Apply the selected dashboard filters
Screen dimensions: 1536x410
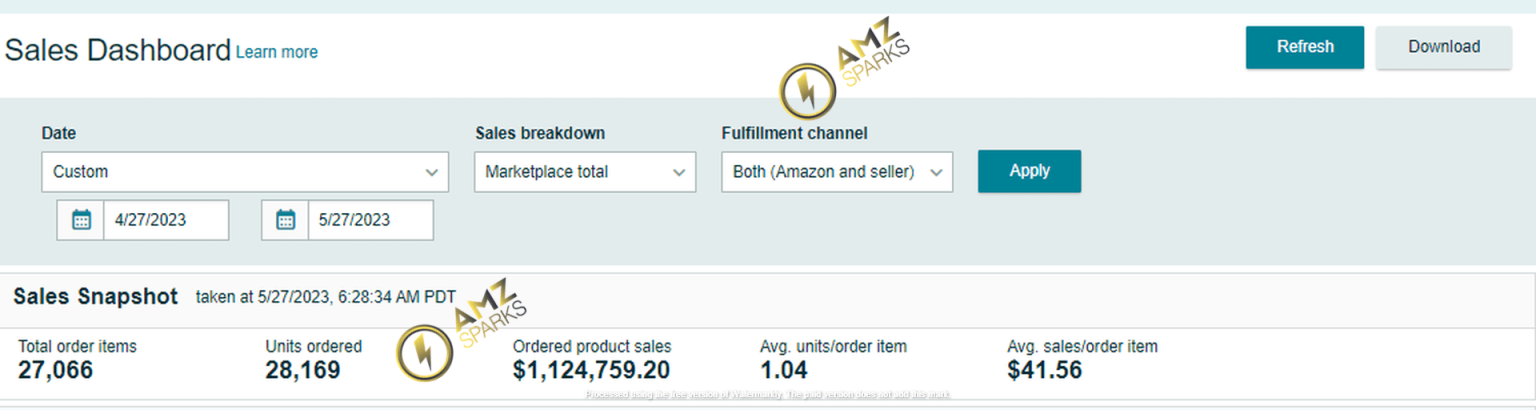click(1029, 171)
